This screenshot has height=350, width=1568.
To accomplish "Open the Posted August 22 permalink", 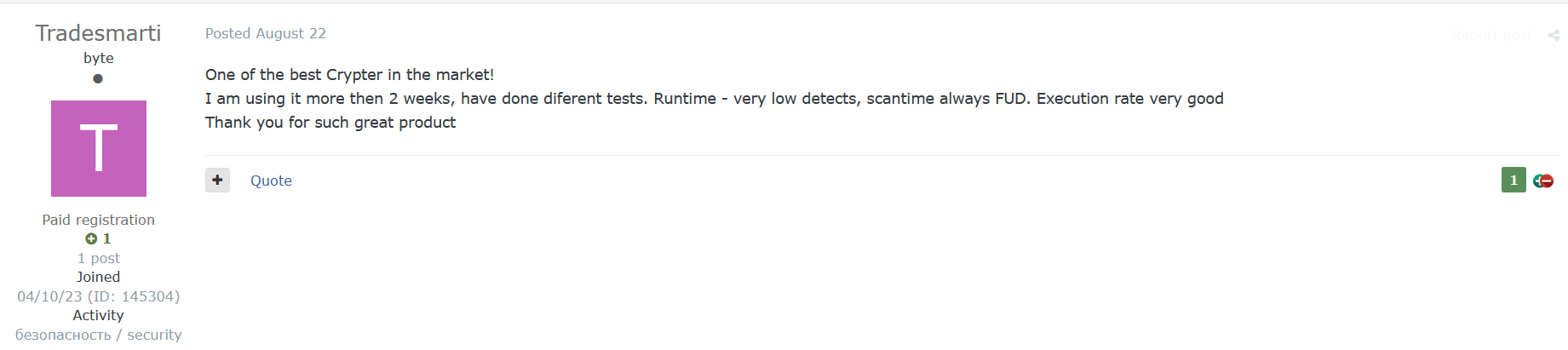I will click(266, 33).
